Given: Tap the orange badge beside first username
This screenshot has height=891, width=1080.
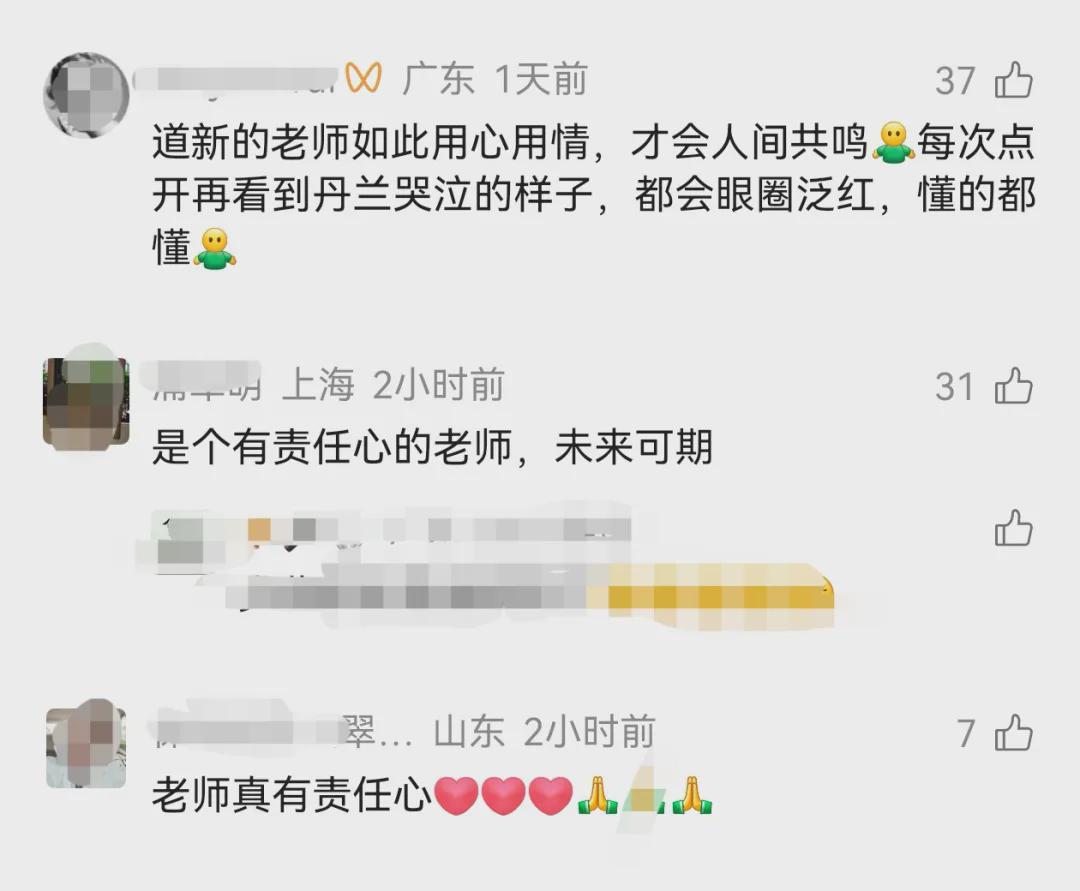Looking at the screenshot, I should pos(363,78).
